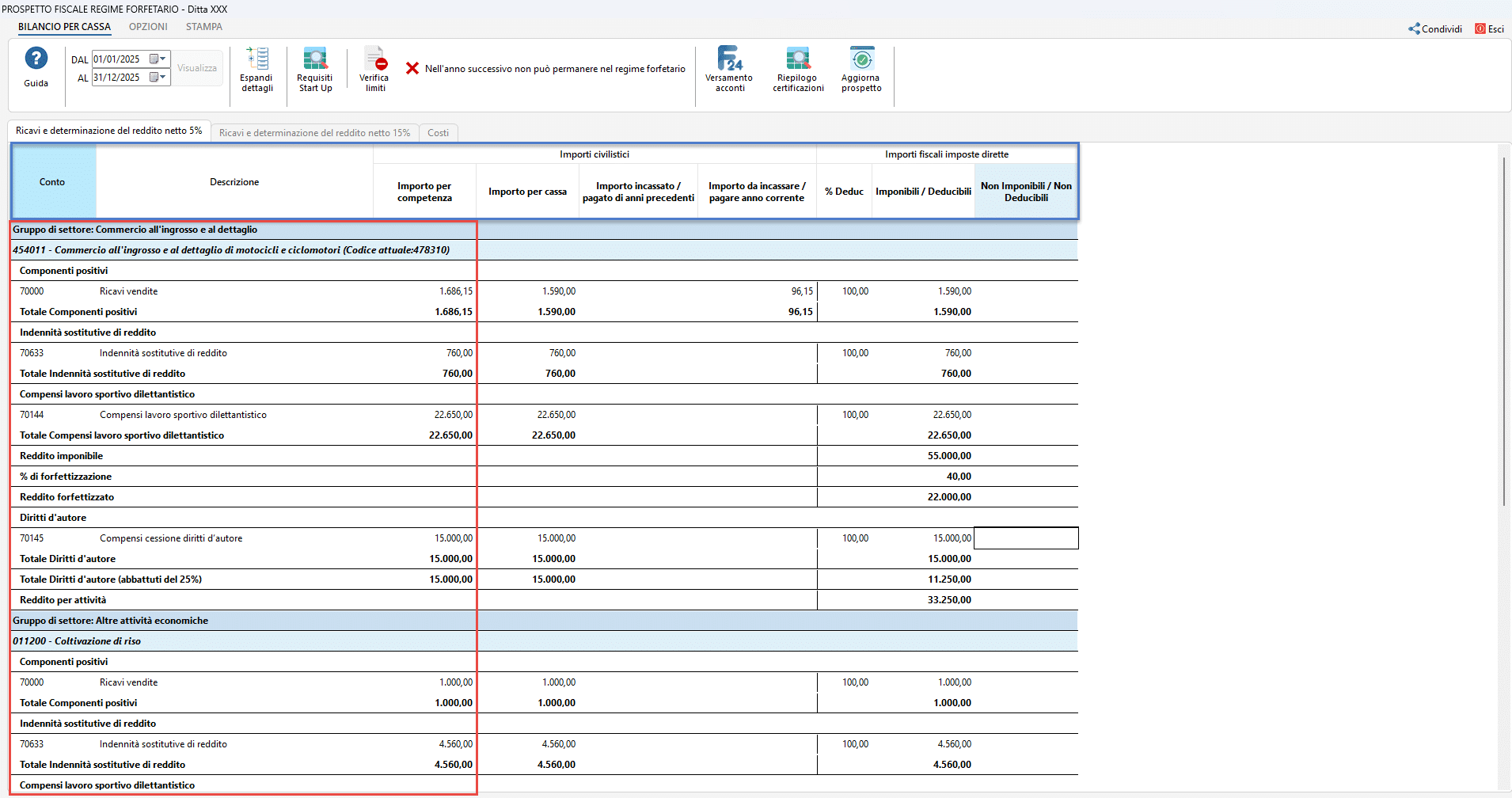Image resolution: width=1512 pixels, height=798 pixels.
Task: Click 'Gruppo di settore: Altre attività economiche'
Action: (x=111, y=621)
